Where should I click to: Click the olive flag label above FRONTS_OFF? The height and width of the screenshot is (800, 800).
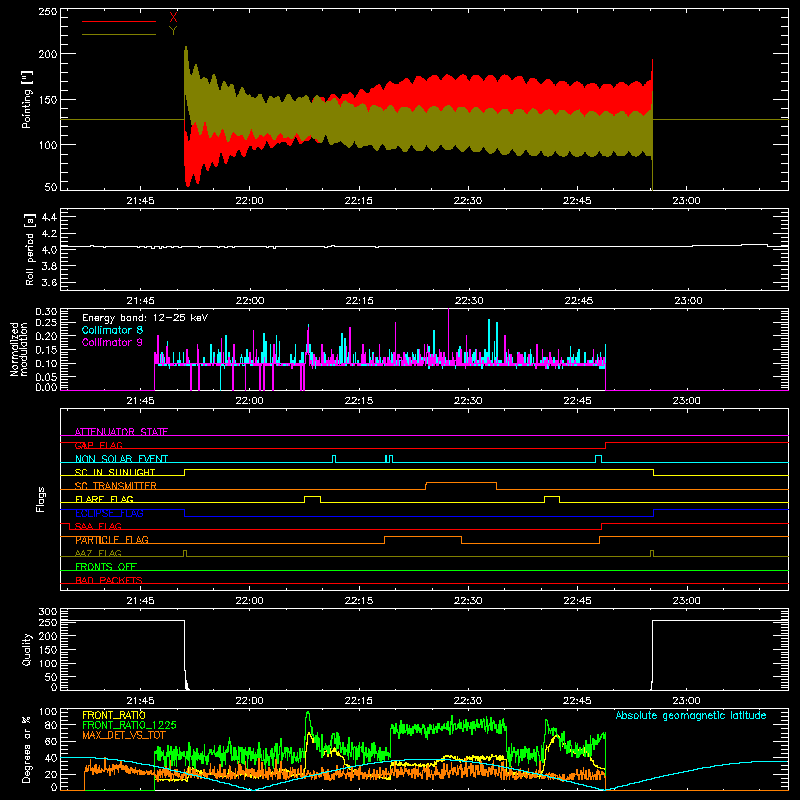pos(98,553)
